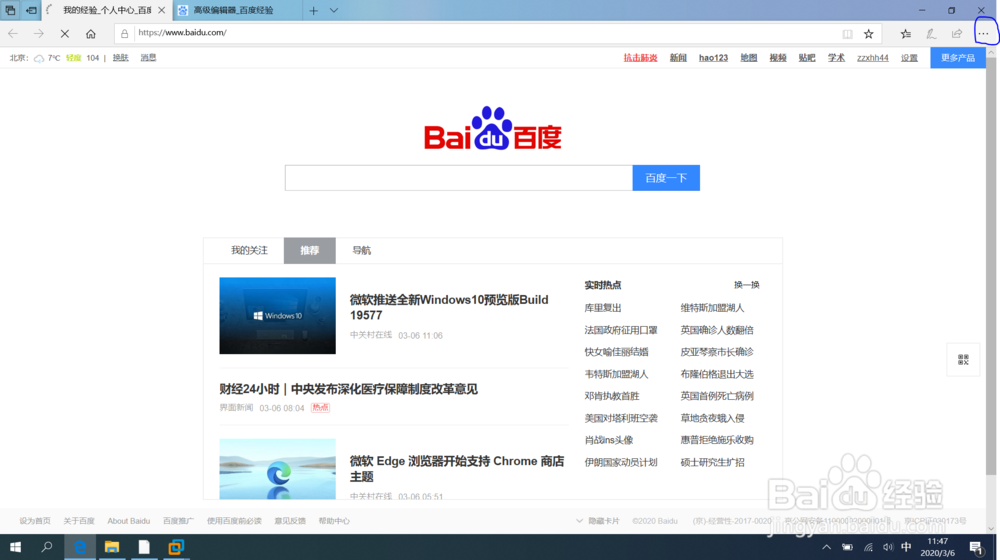The image size is (1000, 560).
Task: Open the Windows Start menu
Action: click(15, 547)
